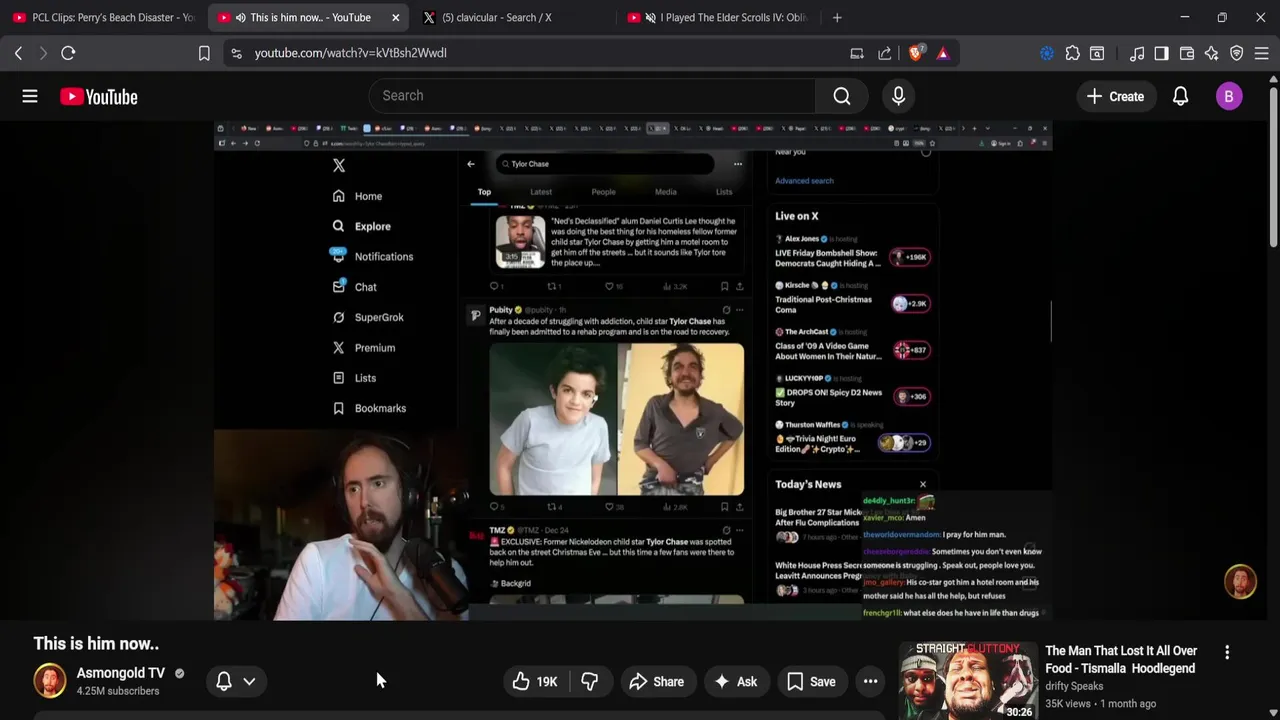
Task: Open Leo AI sparkle icon
Action: click(x=1212, y=53)
